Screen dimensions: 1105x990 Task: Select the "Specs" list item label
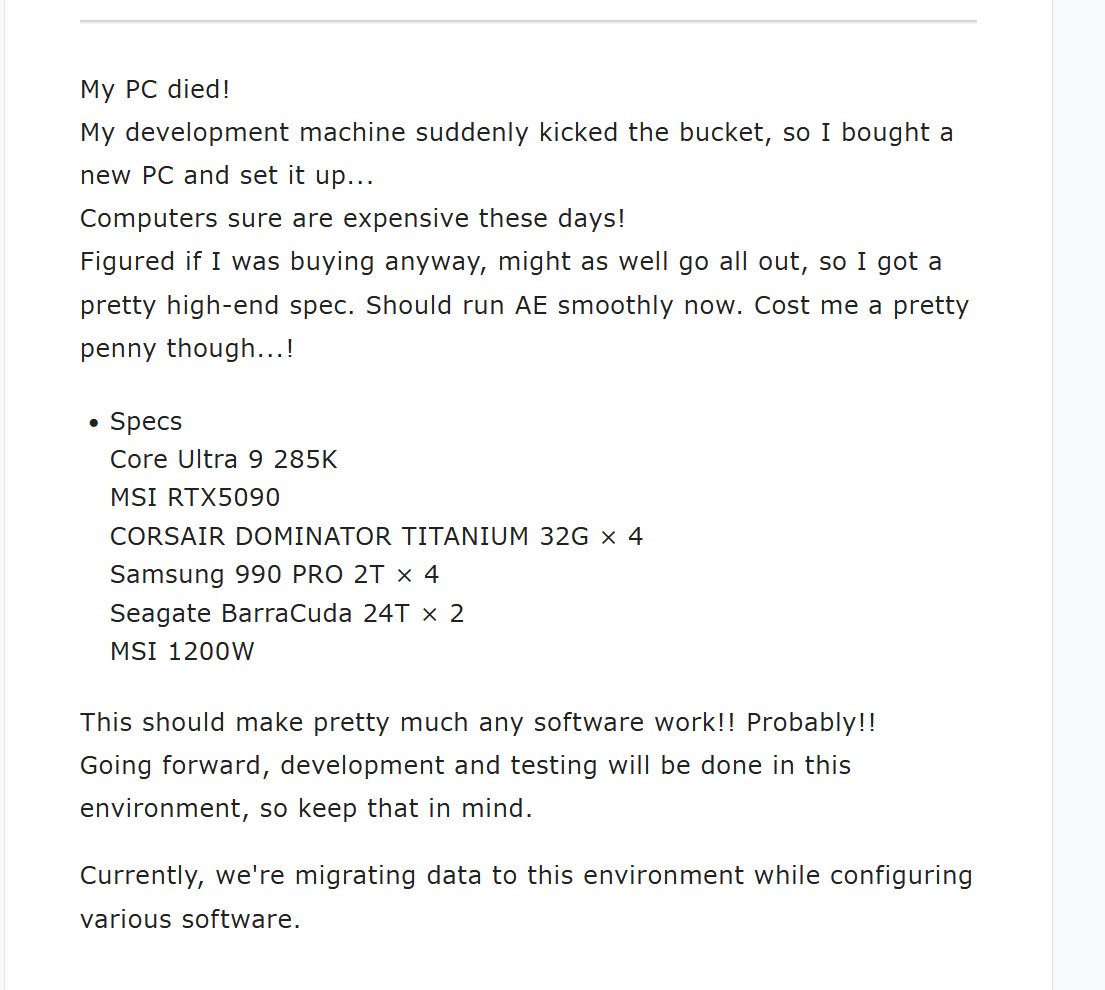click(146, 421)
